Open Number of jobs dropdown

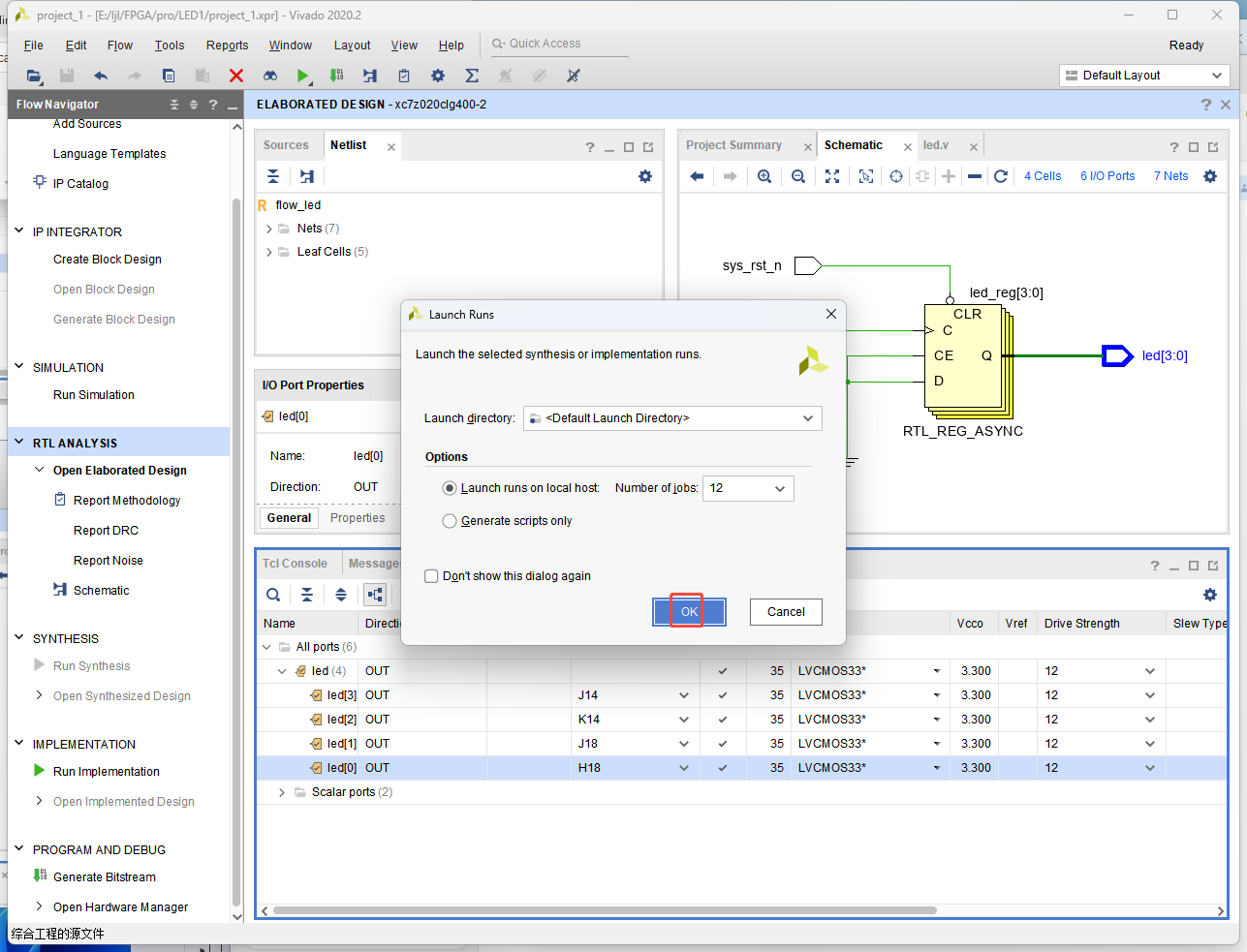click(748, 488)
